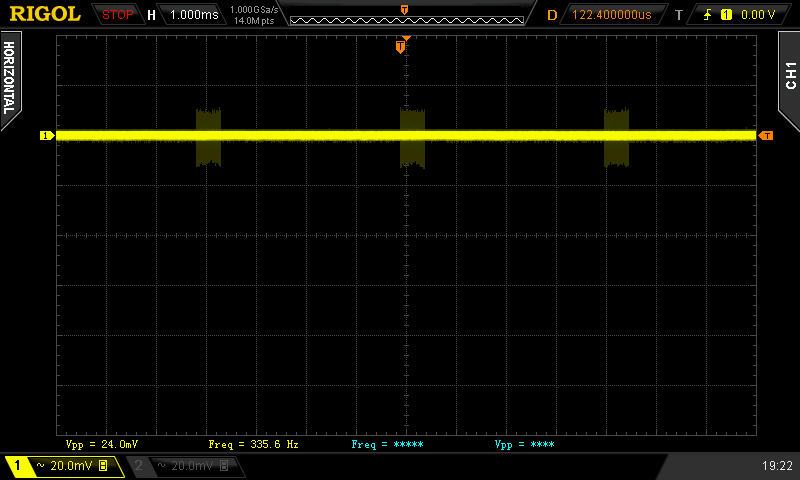Click the rightmost burst on the waveform
This screenshot has width=800, height=480.
[616, 138]
